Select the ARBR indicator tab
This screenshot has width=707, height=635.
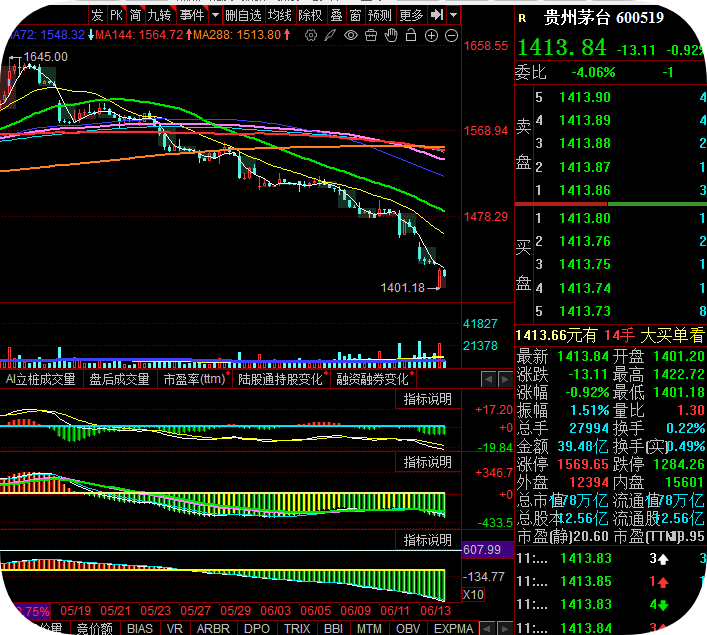[213, 628]
